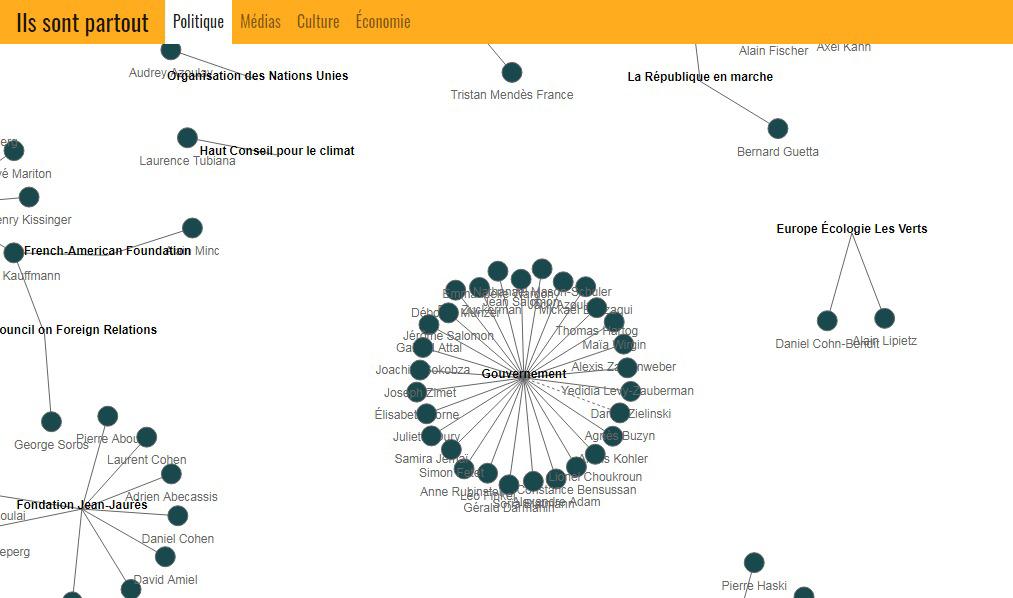Image resolution: width=1013 pixels, height=598 pixels.
Task: Select the 'Europe Écologie Les Verts' label
Action: (851, 229)
